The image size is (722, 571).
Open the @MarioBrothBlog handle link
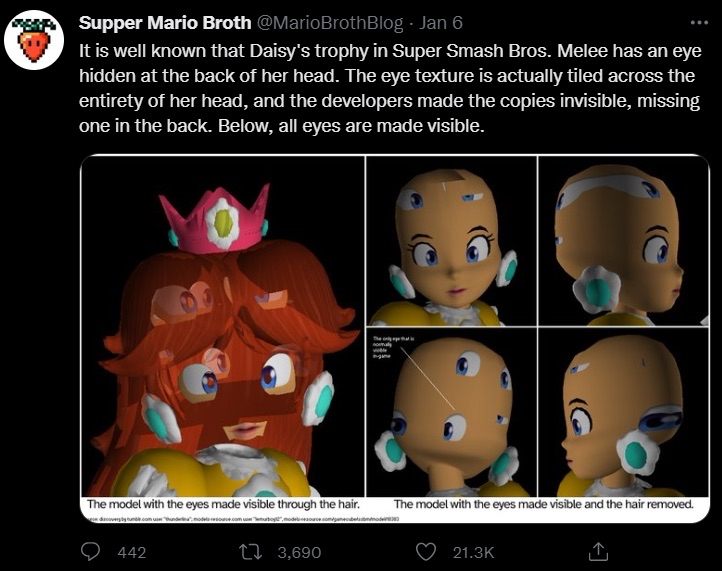(329, 23)
